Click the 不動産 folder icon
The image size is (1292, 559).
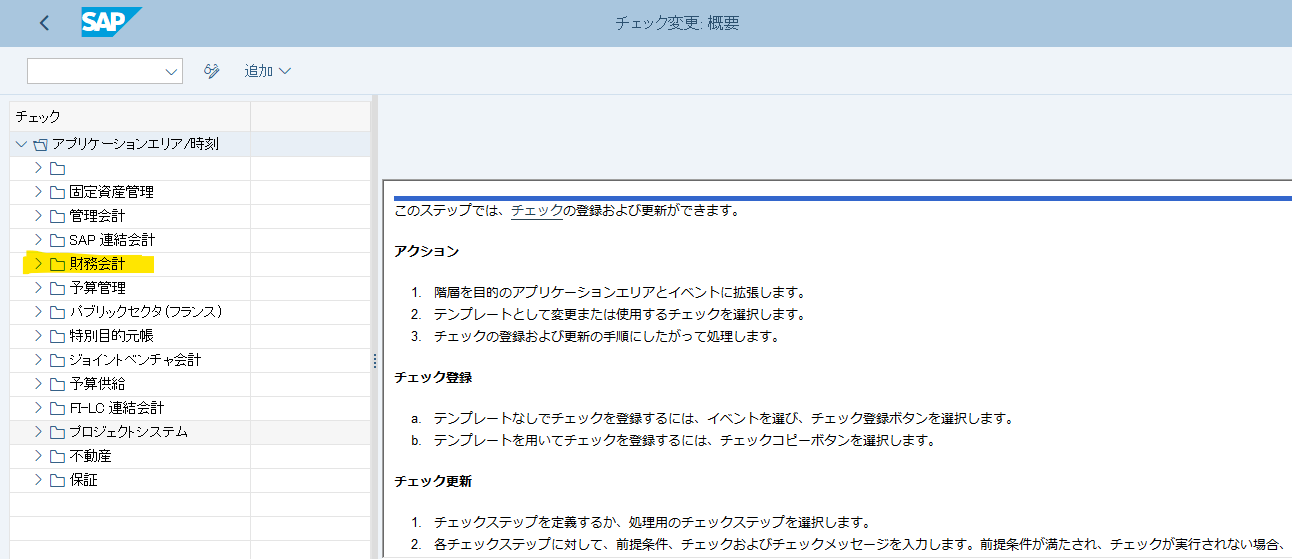[57, 456]
